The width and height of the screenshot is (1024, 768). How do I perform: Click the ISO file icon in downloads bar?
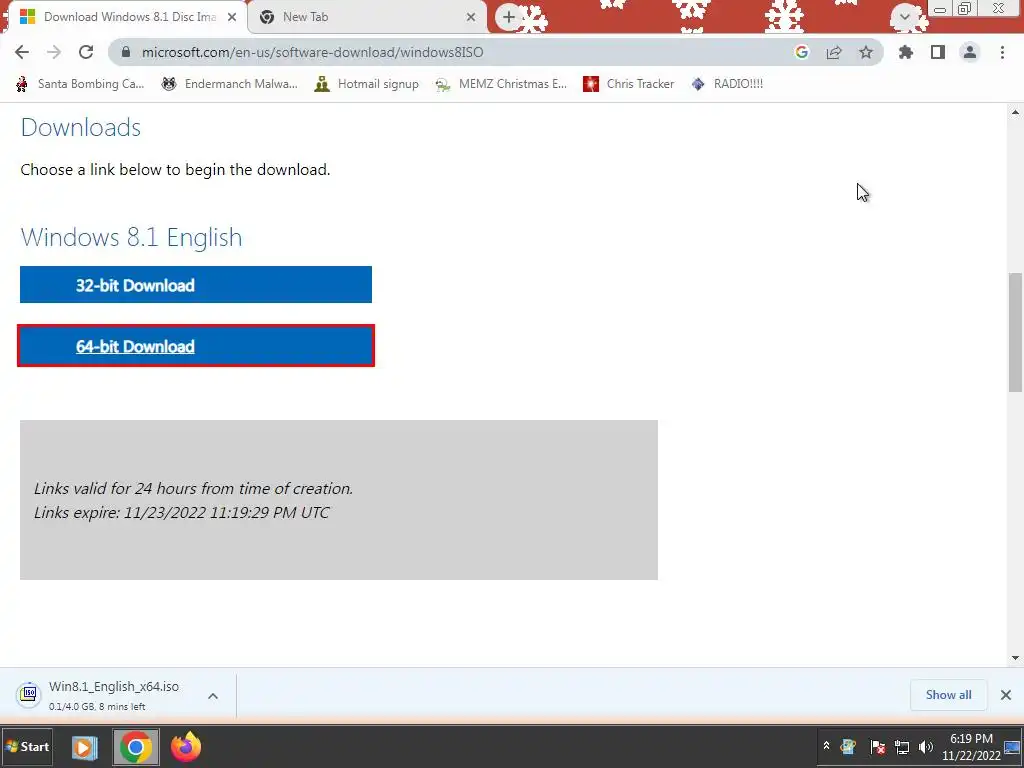click(x=29, y=694)
